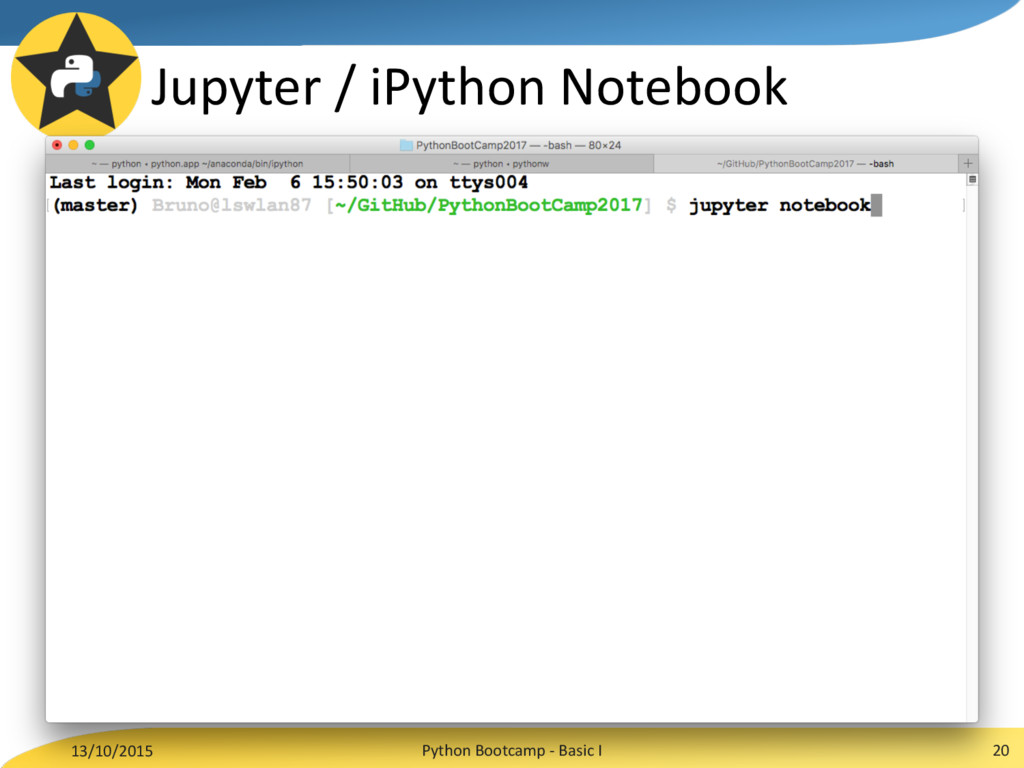Viewport: 1024px width, 768px height.
Task: Click the Bruno@lswlan87 prompt text
Action: [232, 205]
